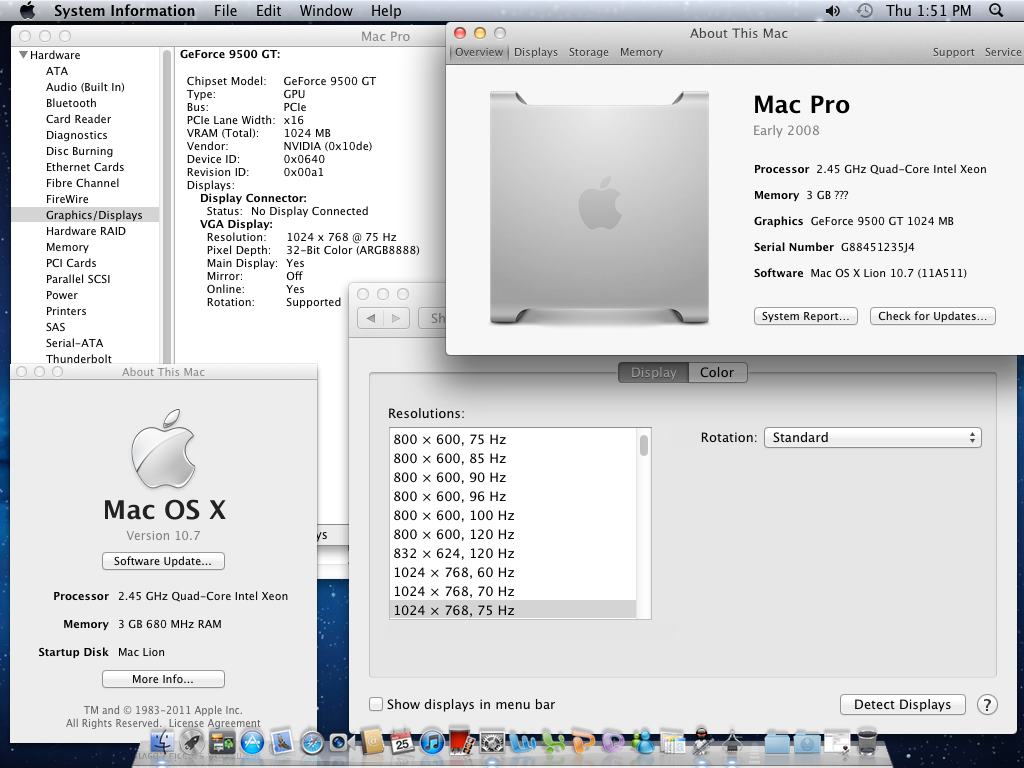Click the volume icon in menu bar
This screenshot has width=1024, height=768.
833,10
